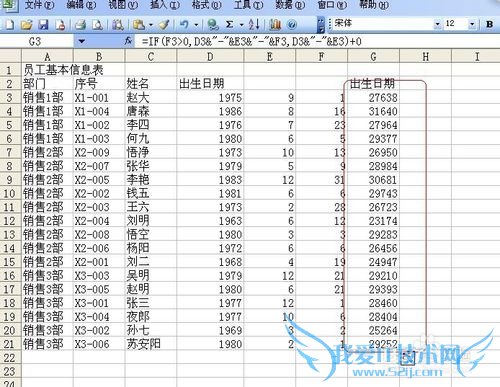The height and width of the screenshot is (387, 500).
Task: Select column A header
Action: pos(47,56)
